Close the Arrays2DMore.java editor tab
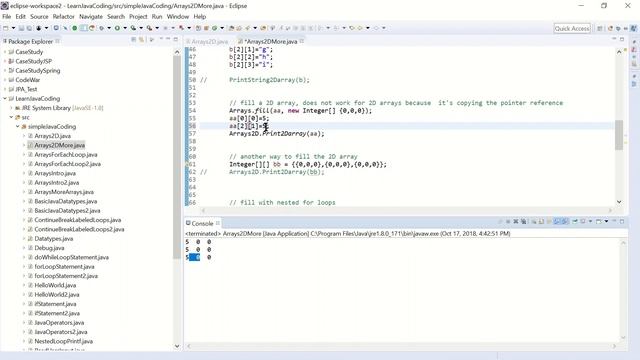This screenshot has width=640, height=360. click(302, 41)
